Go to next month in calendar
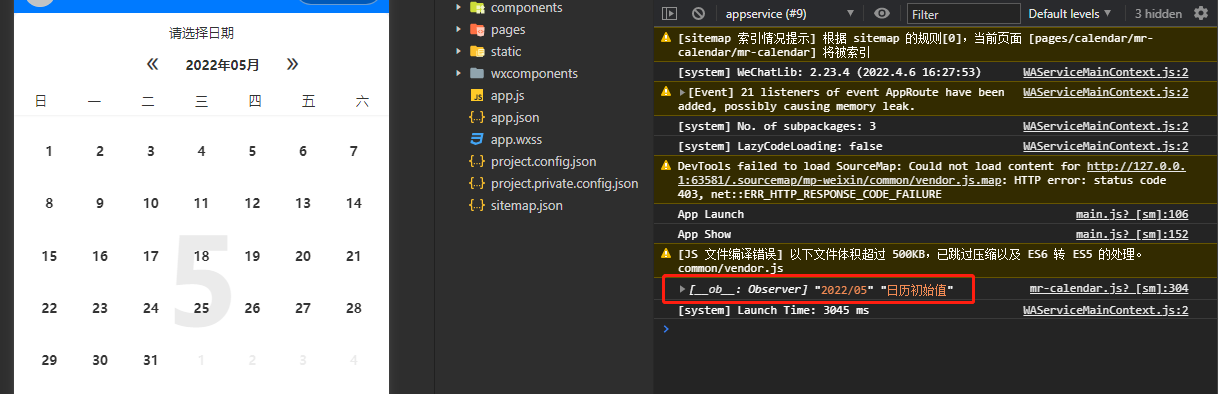Screen dimensions: 1218x394 coord(292,65)
